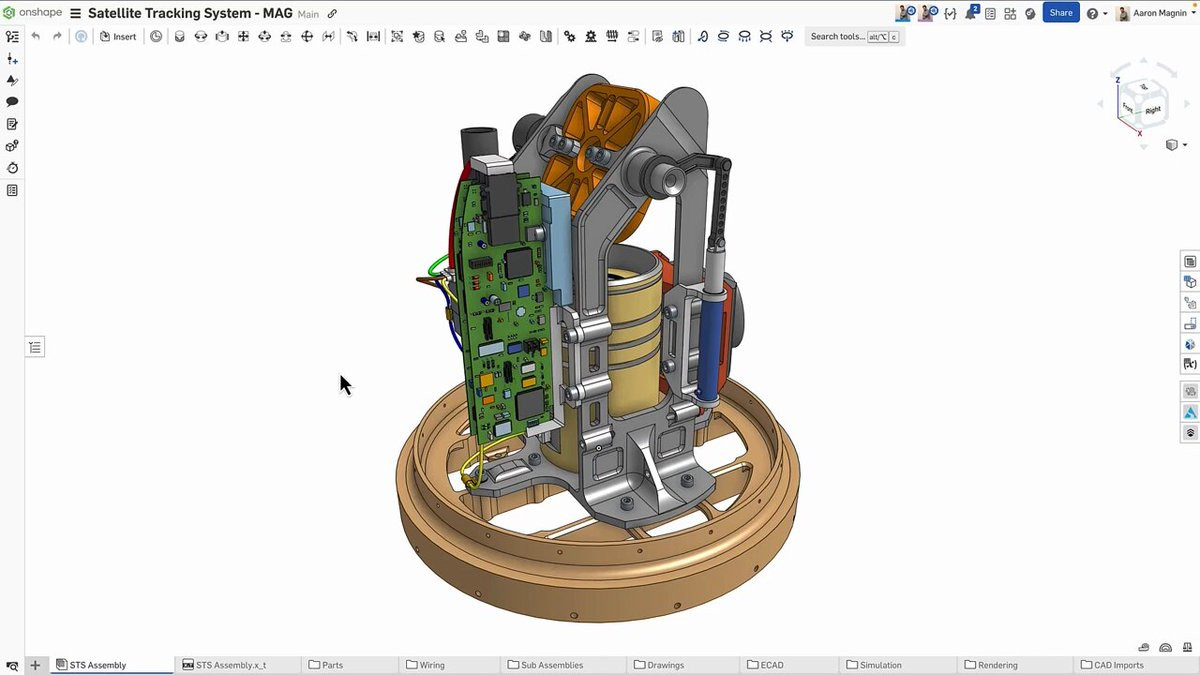Click the Right face of view cube
Screen dimensions: 1200x675
tap(1153, 110)
